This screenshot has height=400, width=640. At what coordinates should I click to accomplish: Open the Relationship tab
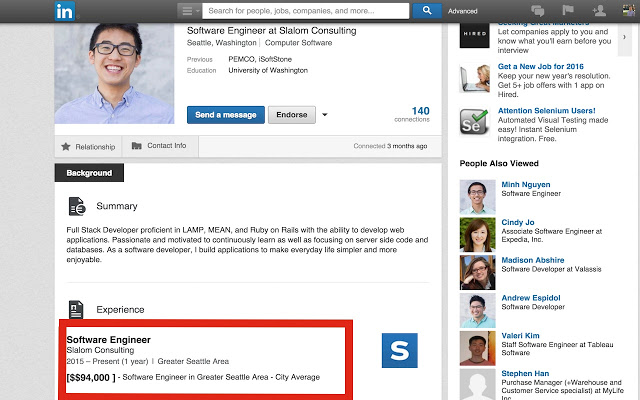coord(89,147)
